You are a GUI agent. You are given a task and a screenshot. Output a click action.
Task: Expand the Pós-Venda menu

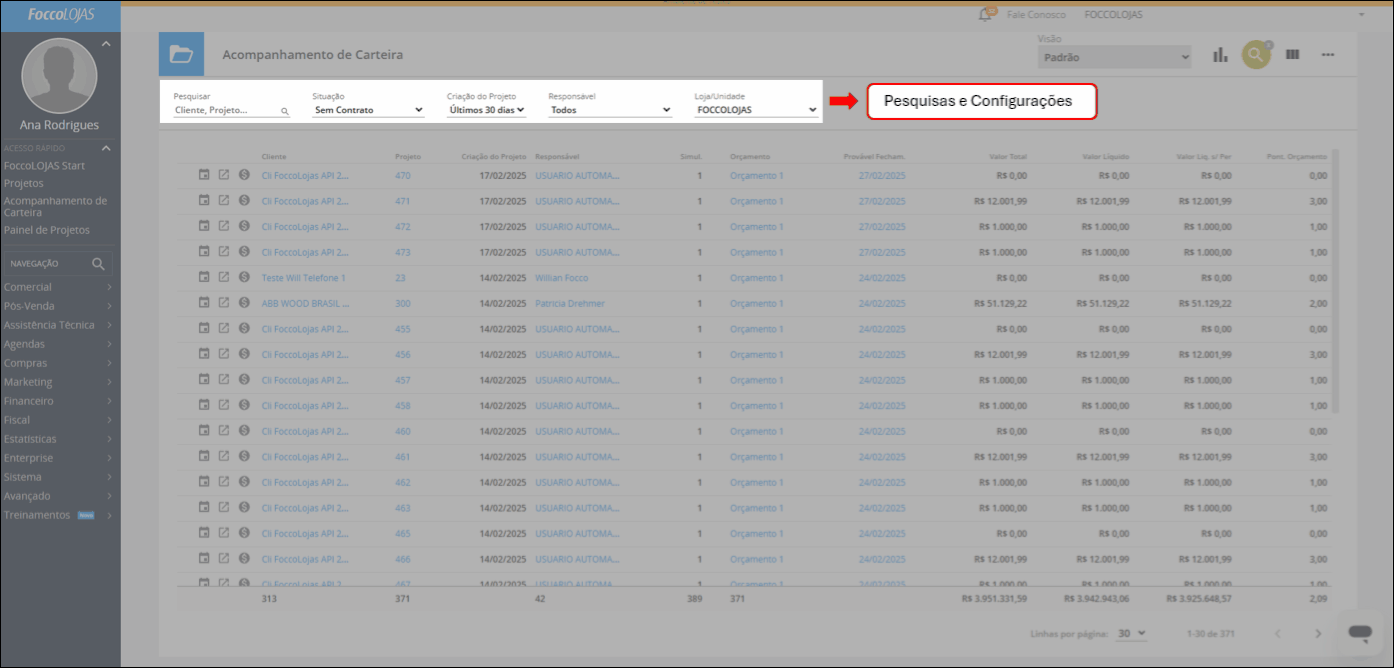click(58, 306)
